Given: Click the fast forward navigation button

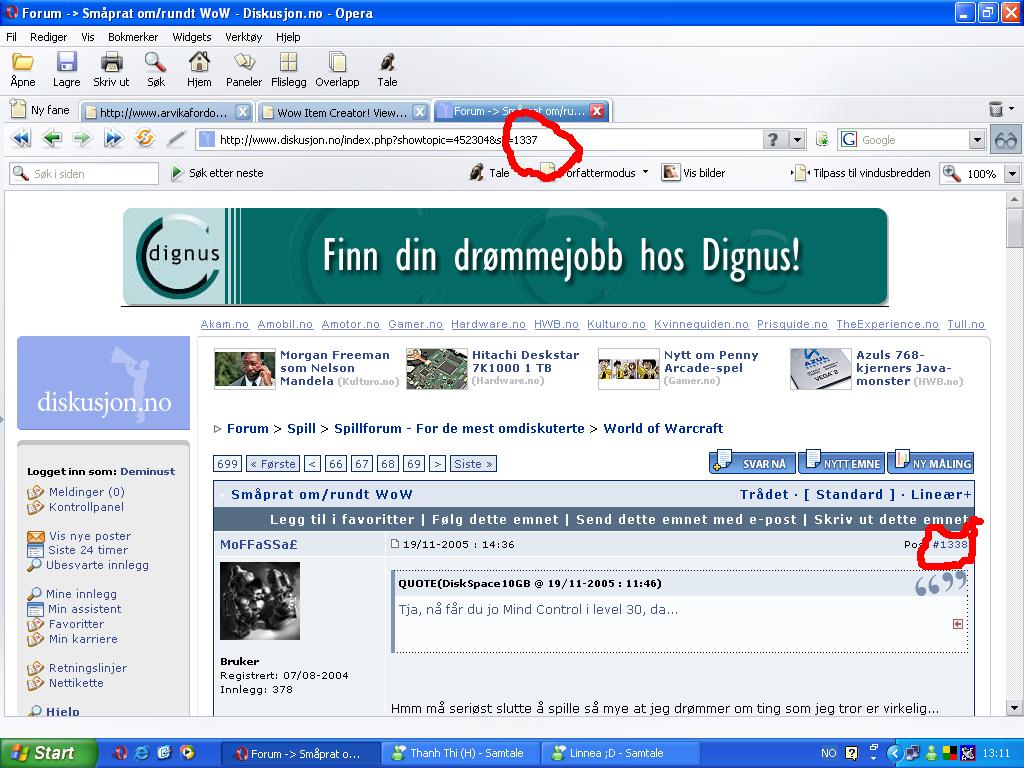Looking at the screenshot, I should click(x=113, y=138).
